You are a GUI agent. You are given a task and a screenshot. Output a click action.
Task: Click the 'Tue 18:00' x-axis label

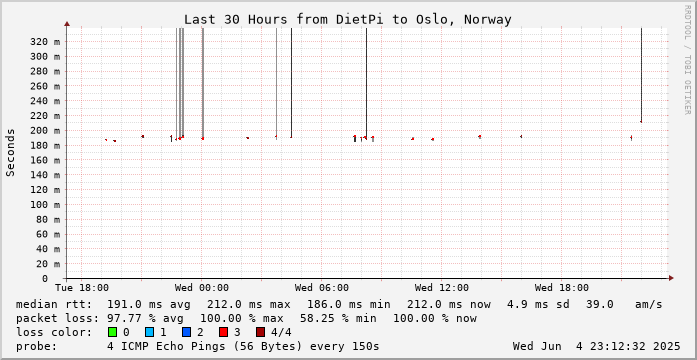pyautogui.click(x=81, y=288)
